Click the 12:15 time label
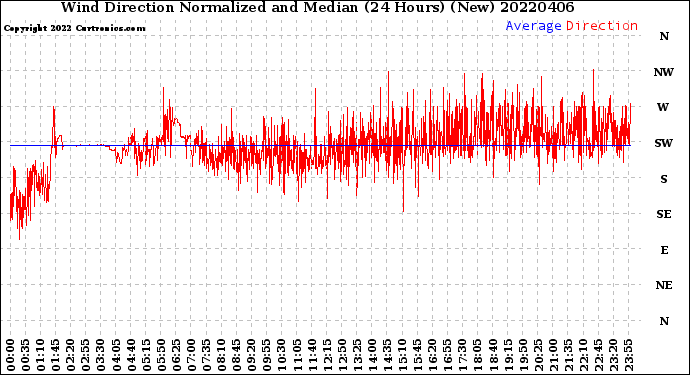This screenshot has width=690, height=375. (x=327, y=355)
